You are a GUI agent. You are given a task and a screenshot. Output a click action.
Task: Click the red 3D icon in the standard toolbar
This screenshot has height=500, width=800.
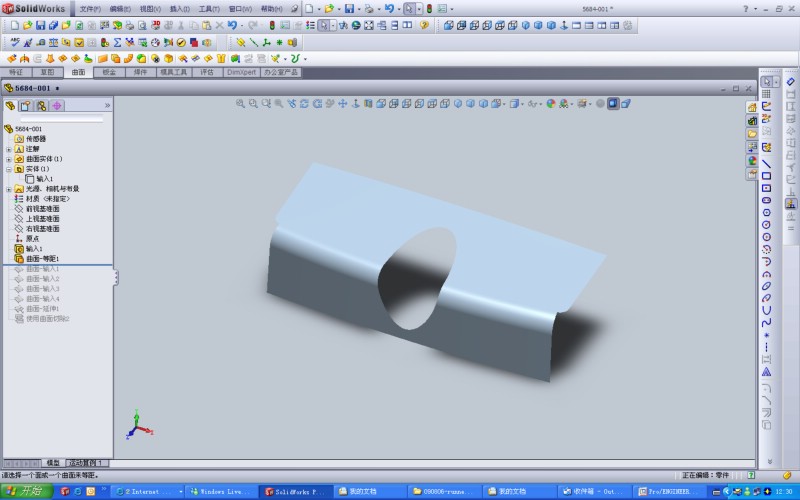pyautogui.click(x=156, y=25)
